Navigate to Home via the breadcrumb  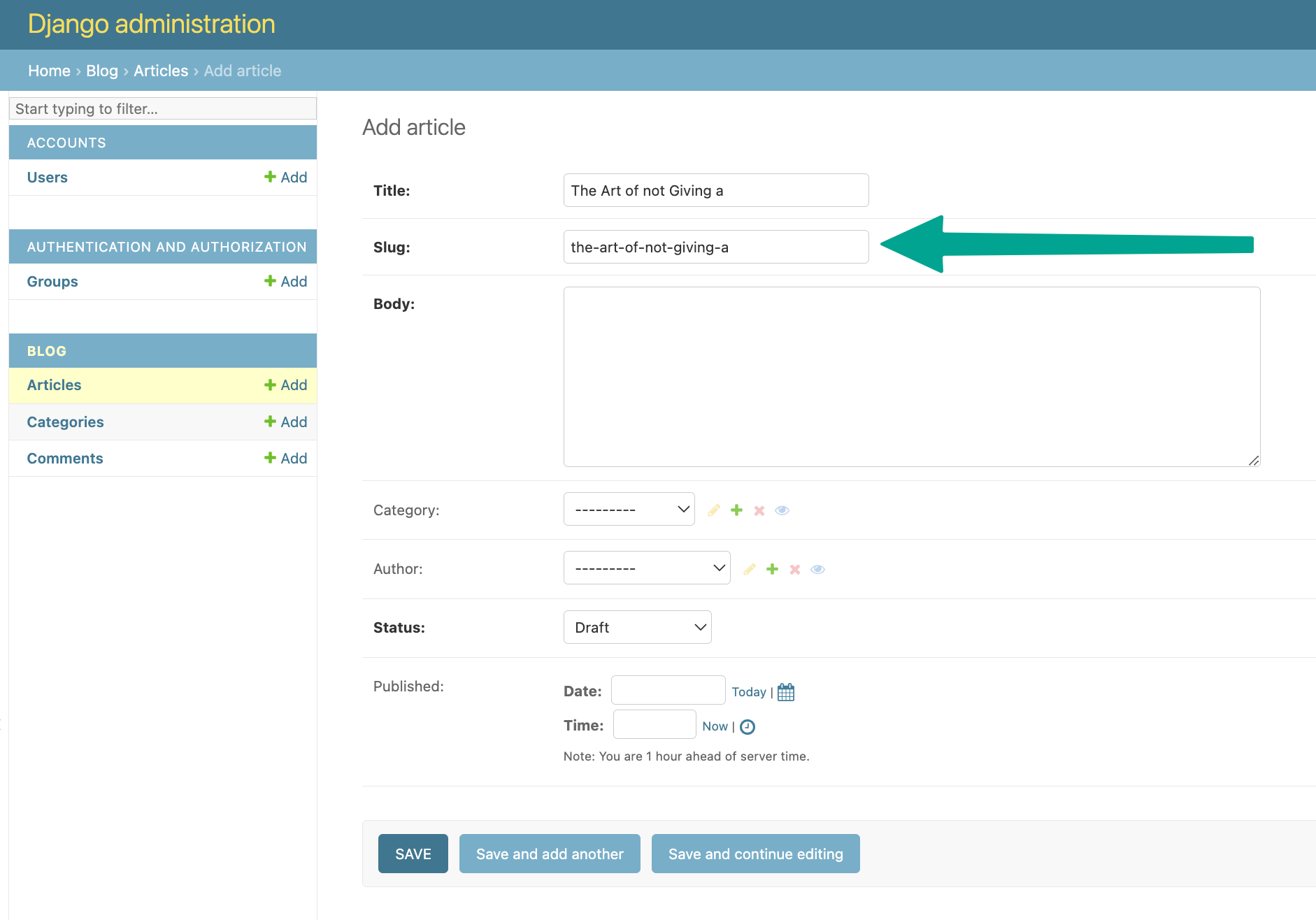49,71
